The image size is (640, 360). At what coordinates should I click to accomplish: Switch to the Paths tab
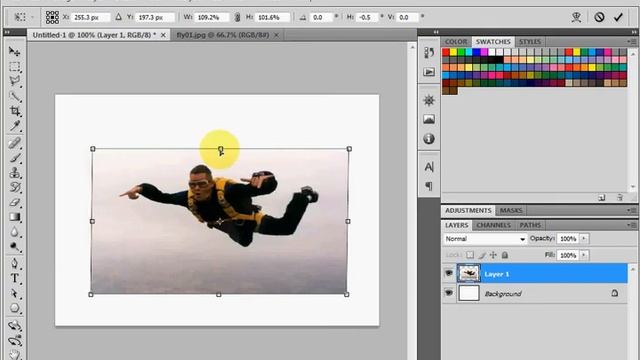[x=530, y=225]
